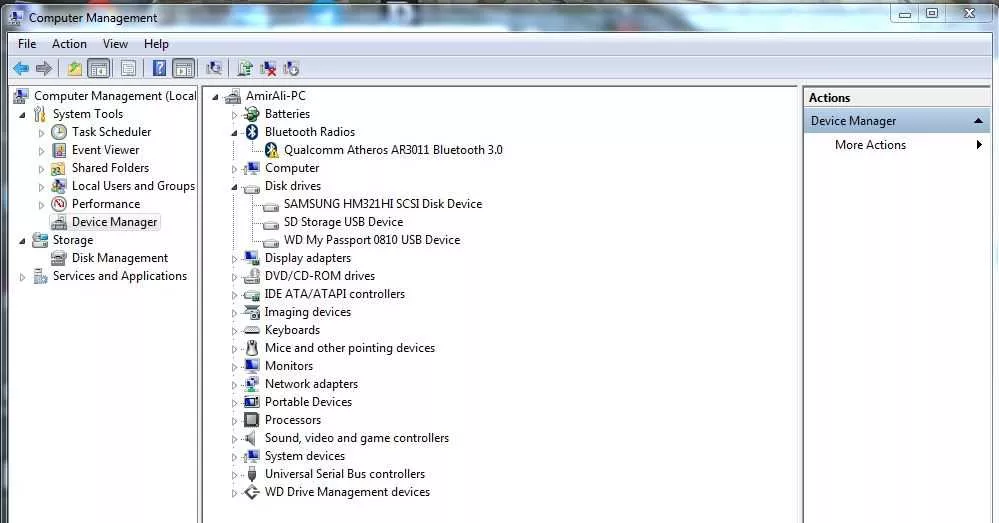Select IDE ATA/ATAPI controllers category
Screen dimensions: 999x523
click(x=335, y=294)
